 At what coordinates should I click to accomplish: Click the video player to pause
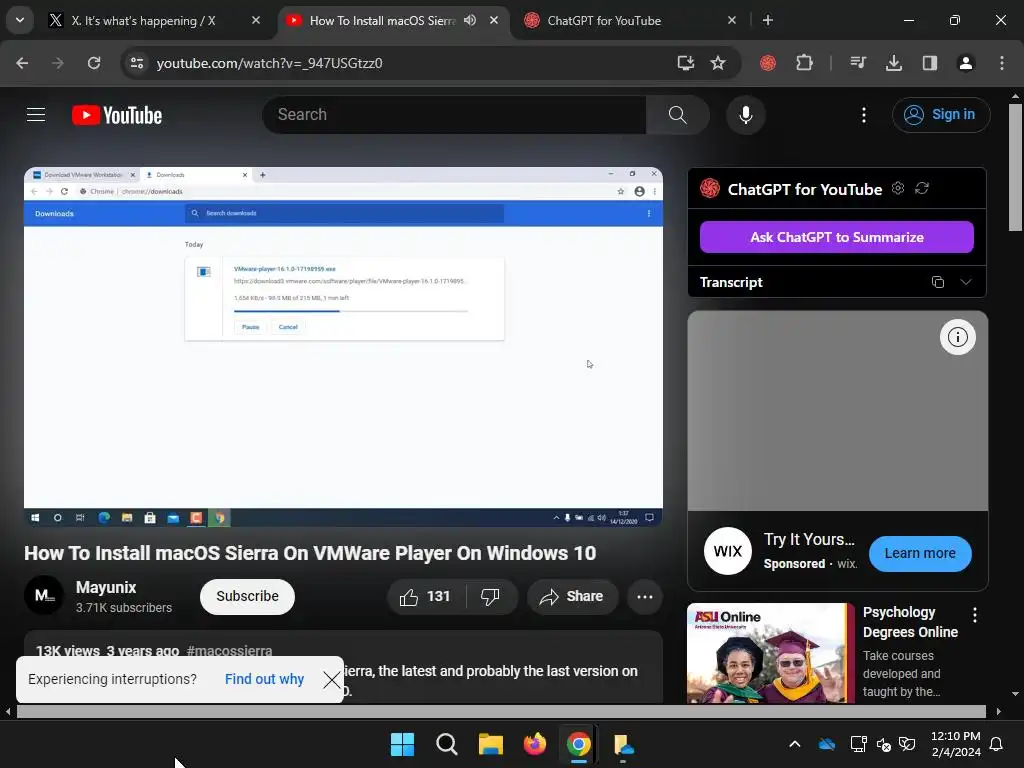[x=344, y=347]
